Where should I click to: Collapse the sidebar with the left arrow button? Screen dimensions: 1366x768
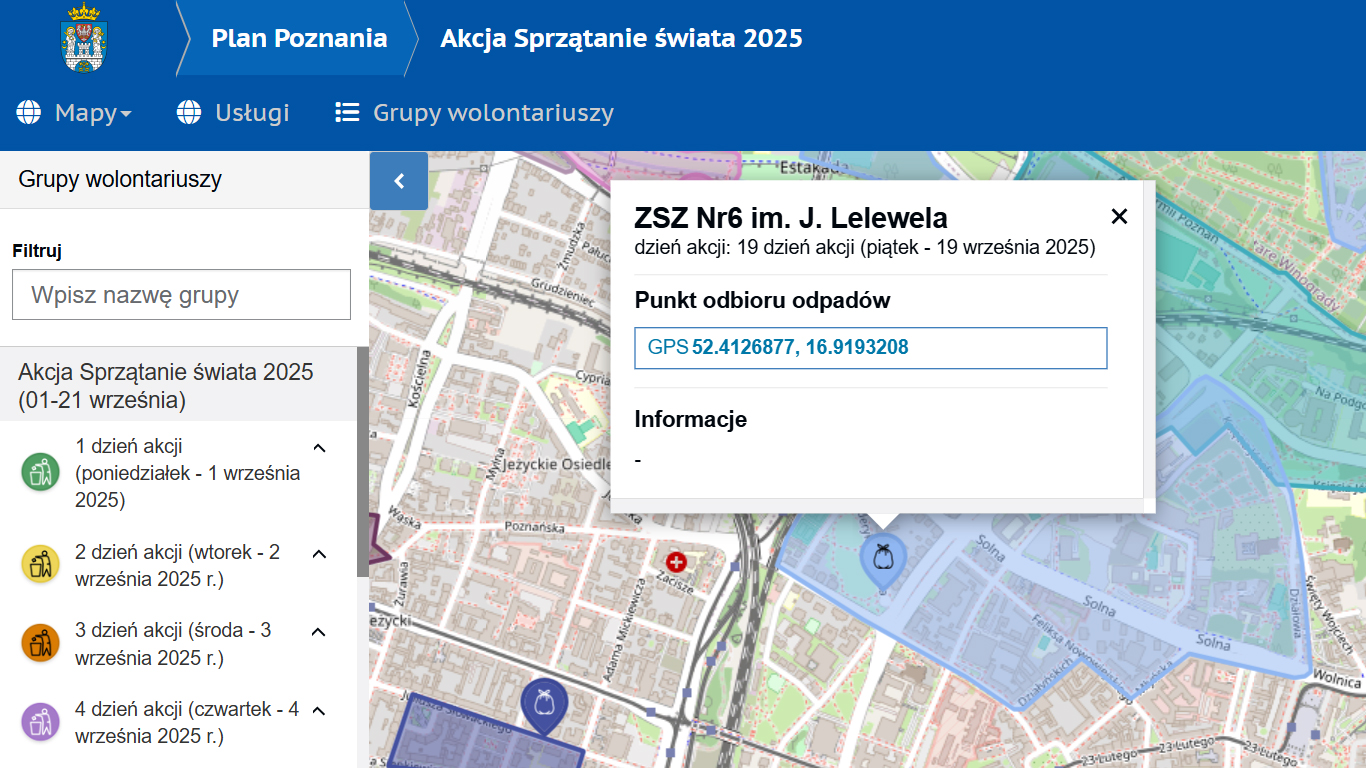399,181
